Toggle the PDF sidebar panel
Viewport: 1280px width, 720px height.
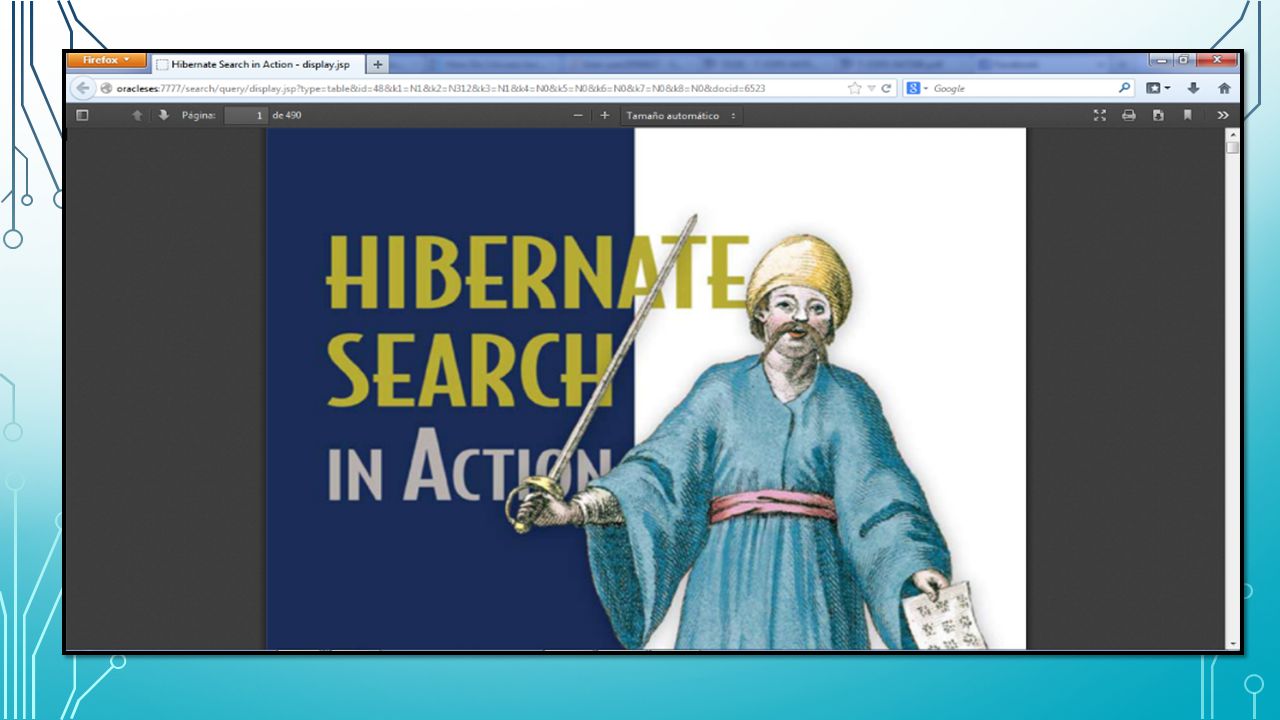click(x=82, y=116)
